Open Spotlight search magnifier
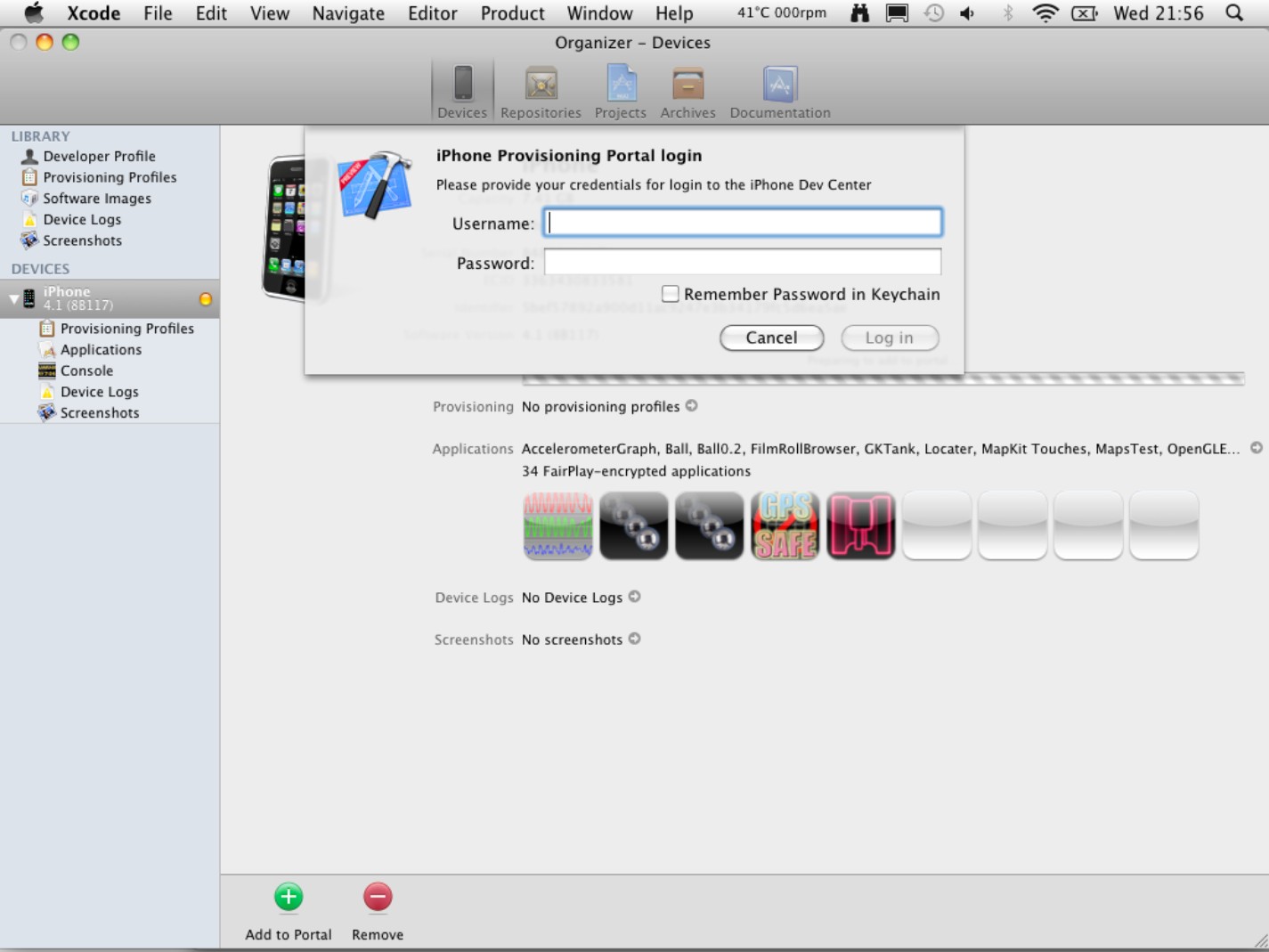Viewport: 1269px width, 952px height. click(x=1234, y=13)
